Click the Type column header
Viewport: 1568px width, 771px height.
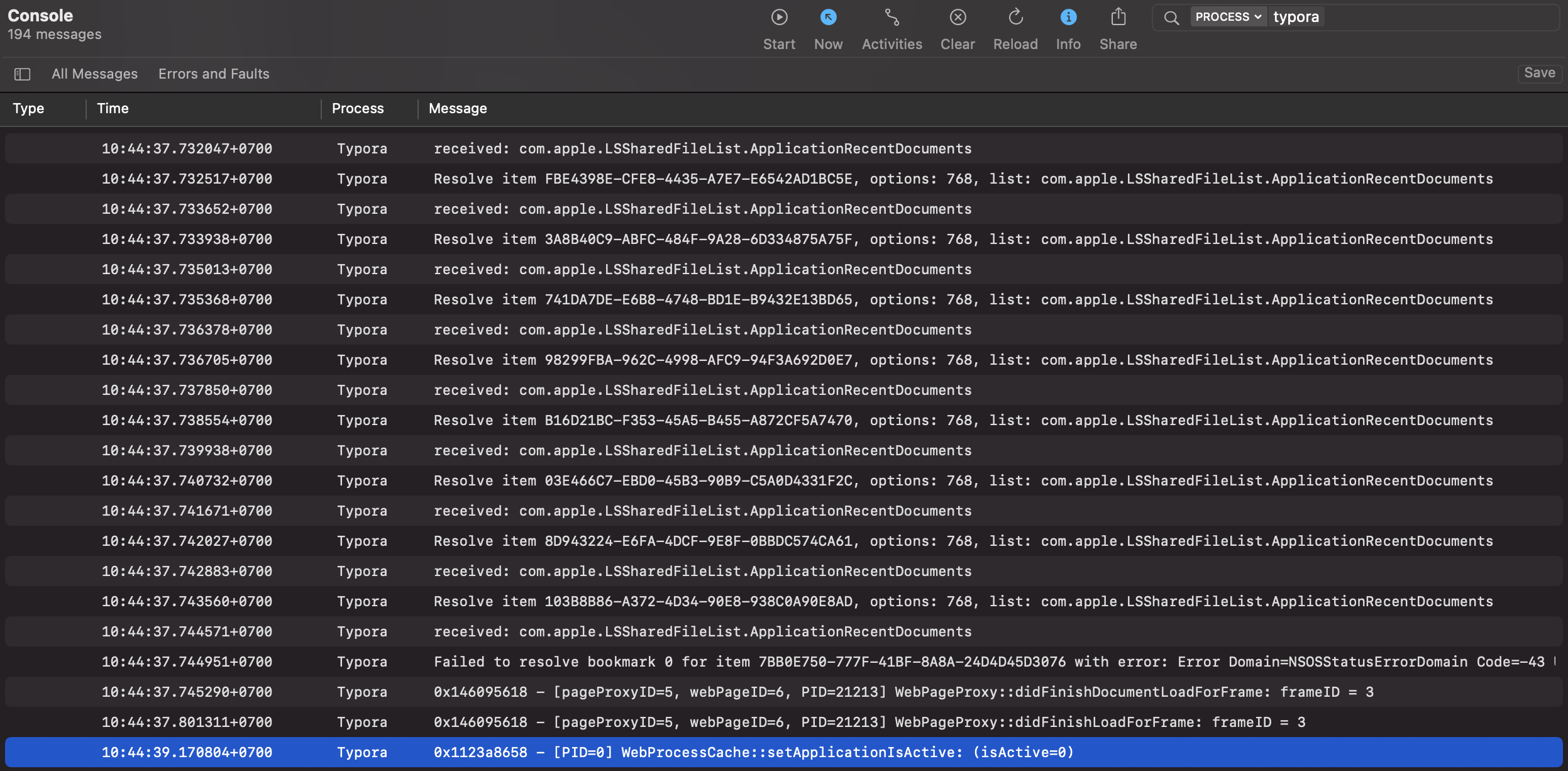pos(29,108)
